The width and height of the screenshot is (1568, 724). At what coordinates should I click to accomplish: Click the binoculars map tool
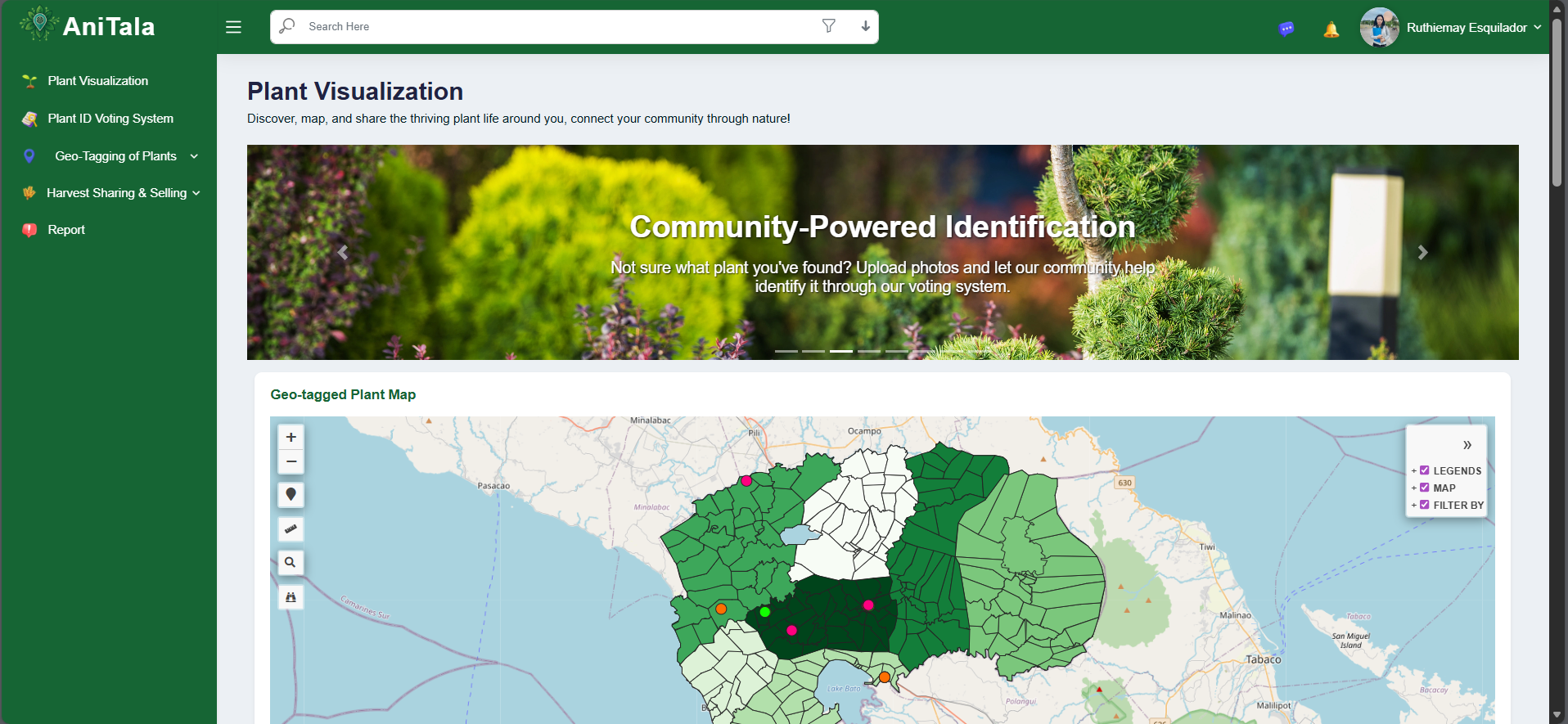291,597
